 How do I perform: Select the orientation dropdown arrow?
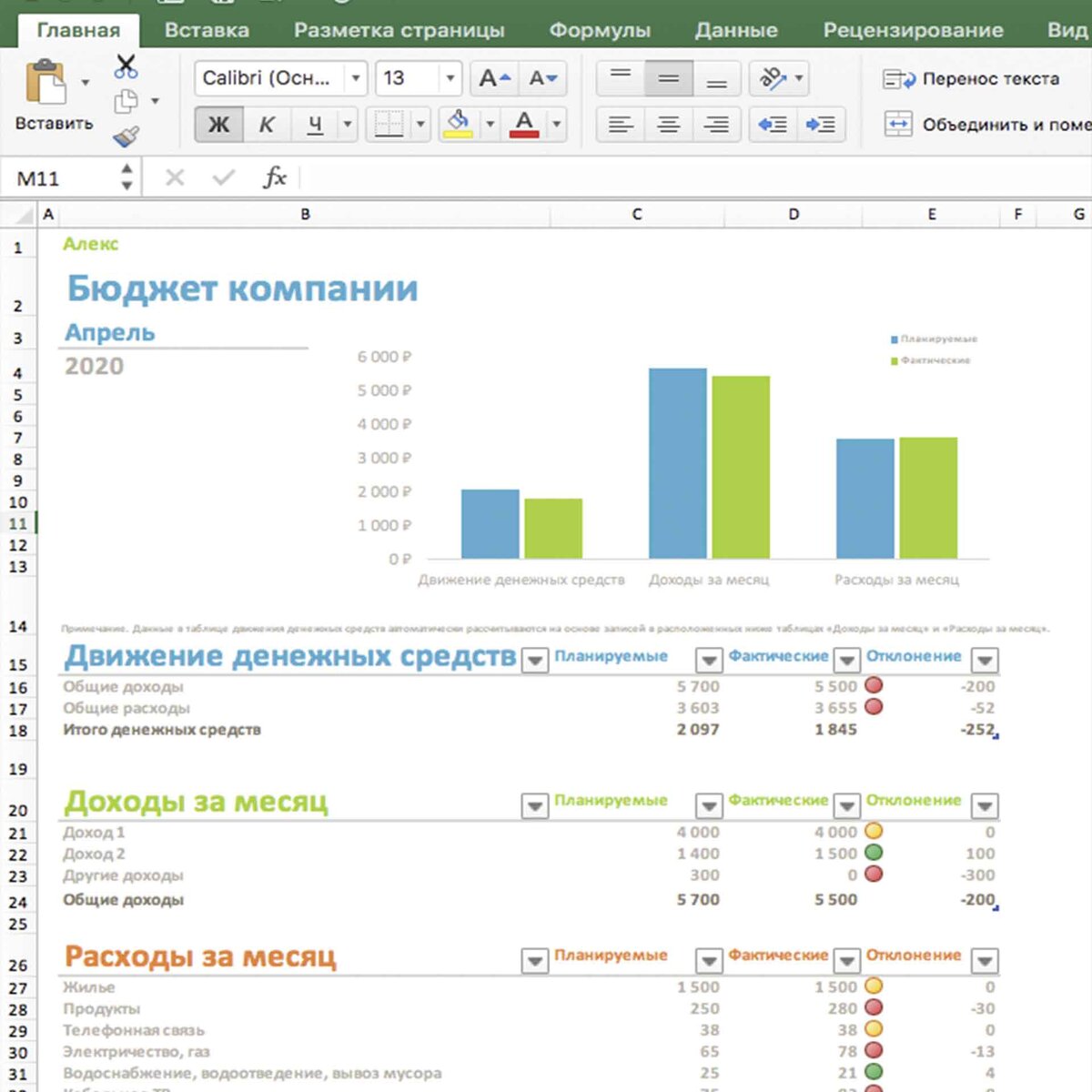point(799,78)
